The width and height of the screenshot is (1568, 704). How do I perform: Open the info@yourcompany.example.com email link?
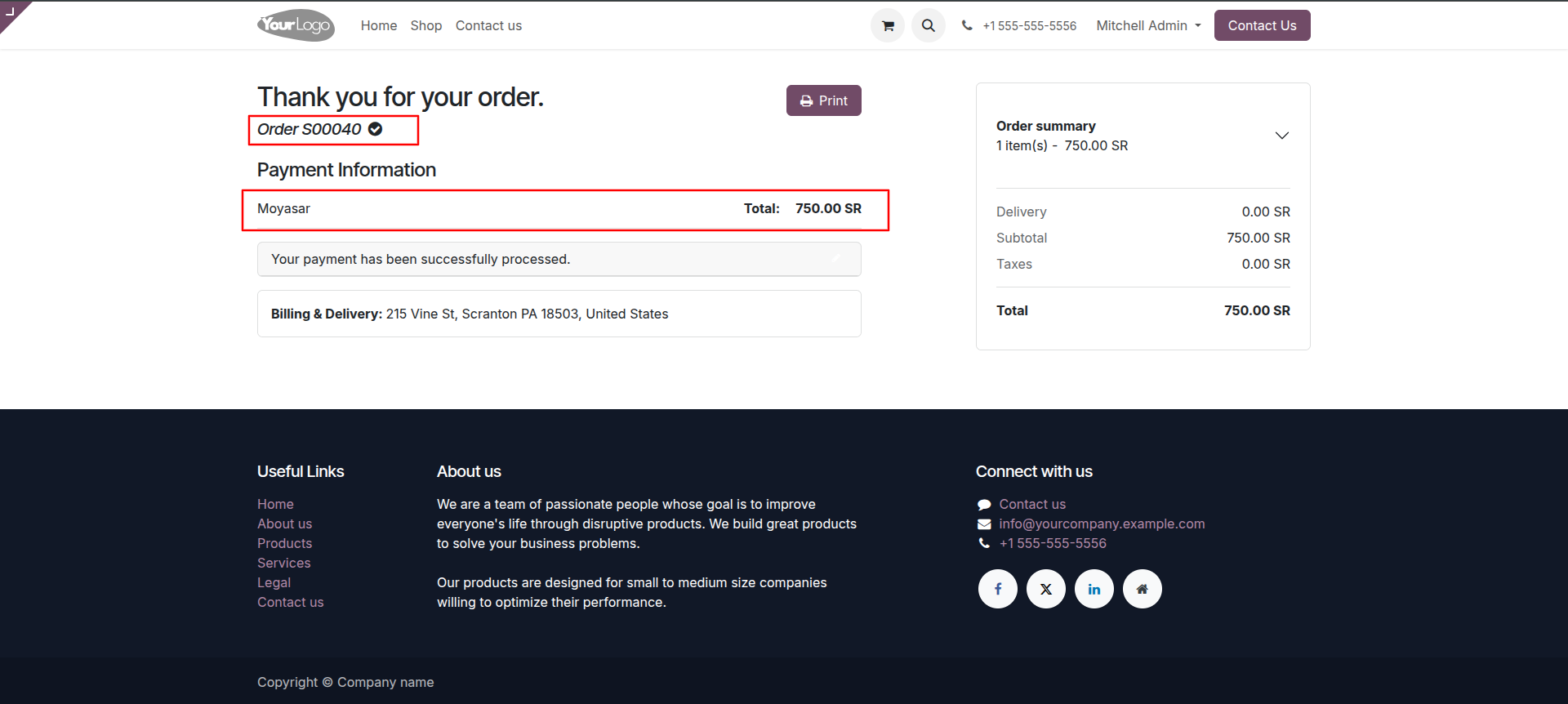1102,524
